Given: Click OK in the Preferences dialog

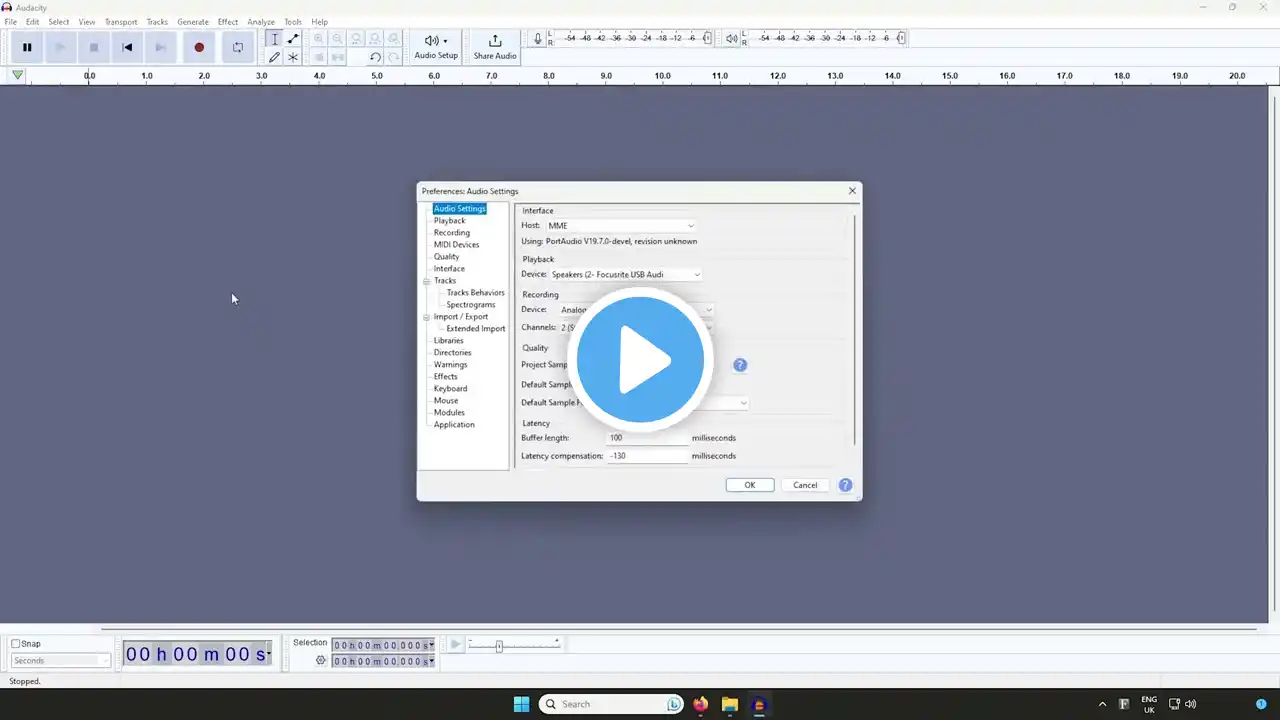Looking at the screenshot, I should click(x=749, y=485).
